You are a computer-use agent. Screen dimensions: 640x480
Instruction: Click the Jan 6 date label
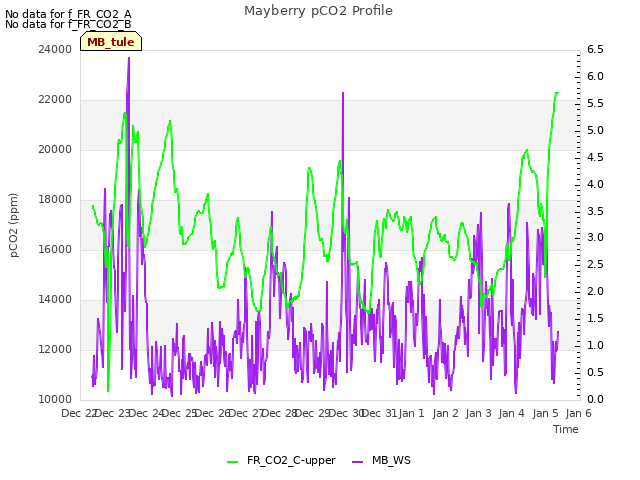(579, 413)
